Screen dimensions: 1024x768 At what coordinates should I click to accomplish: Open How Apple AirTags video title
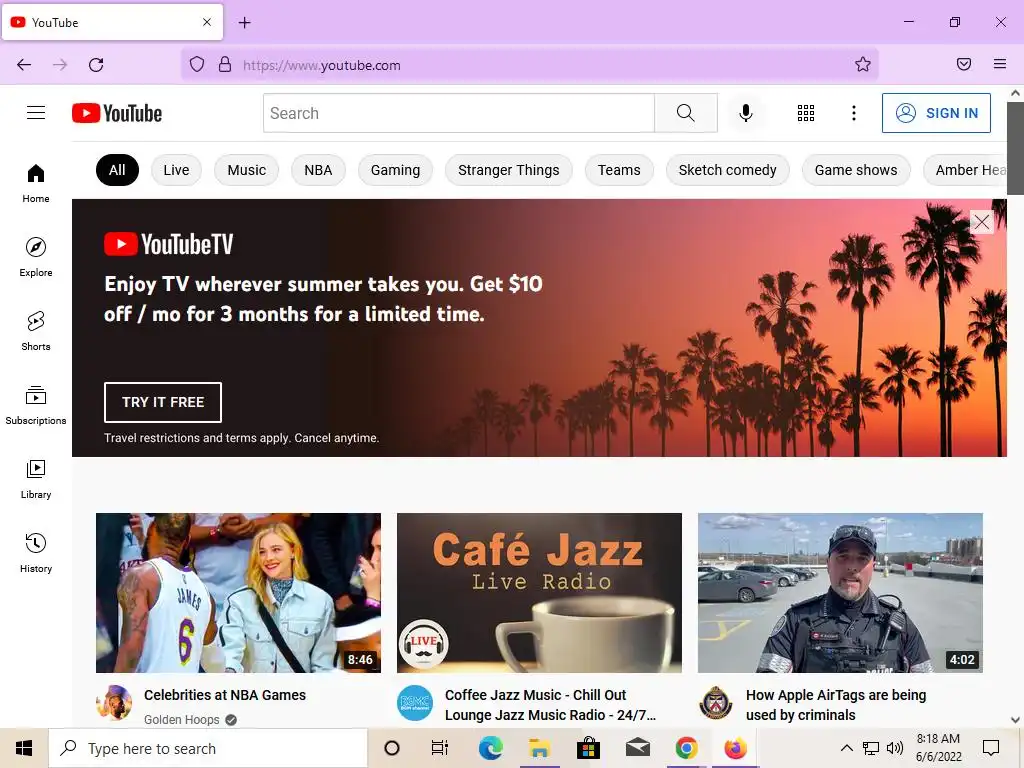tap(836, 705)
